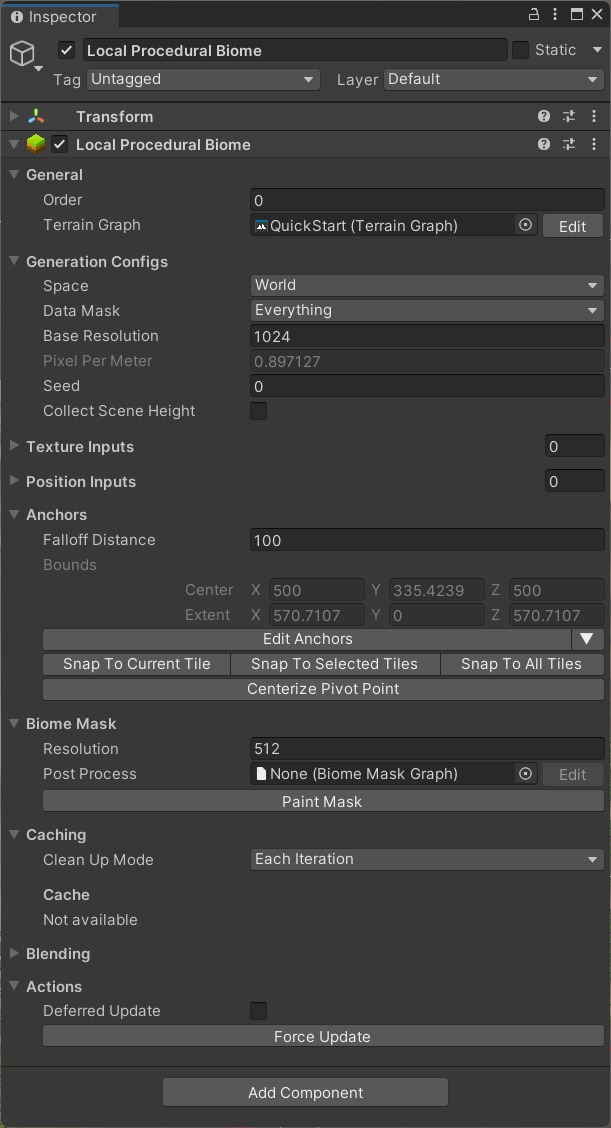
Task: Expand the Transform component
Action: point(14,116)
